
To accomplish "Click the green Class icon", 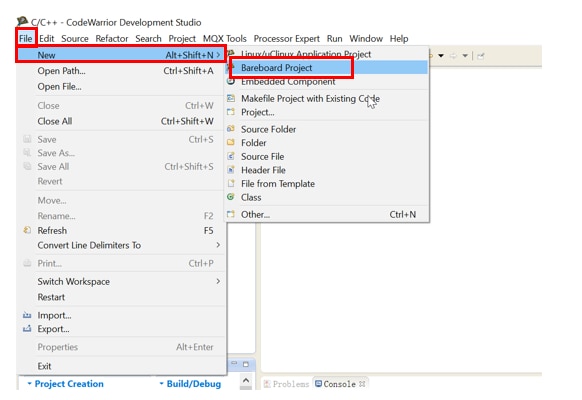I will [x=231, y=197].
